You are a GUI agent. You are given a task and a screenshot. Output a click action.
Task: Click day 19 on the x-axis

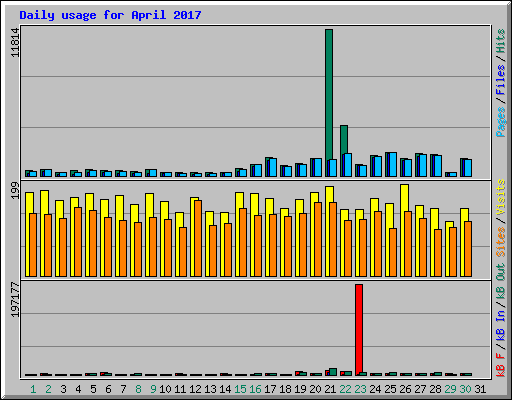coord(300,389)
